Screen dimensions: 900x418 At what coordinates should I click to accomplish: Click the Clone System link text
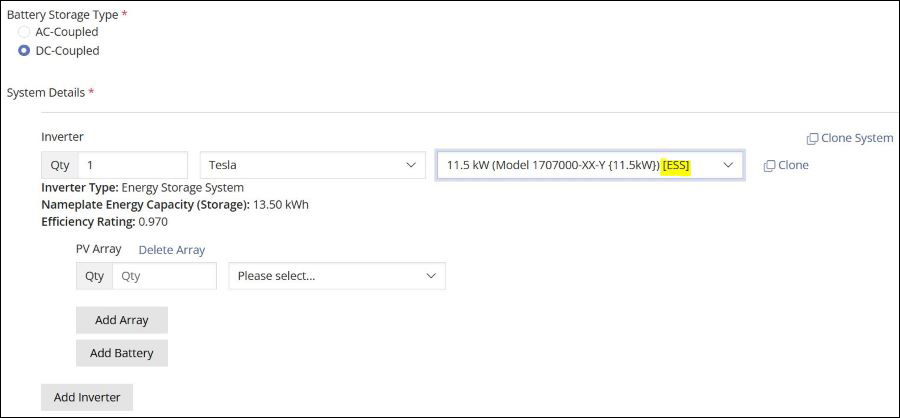(856, 138)
